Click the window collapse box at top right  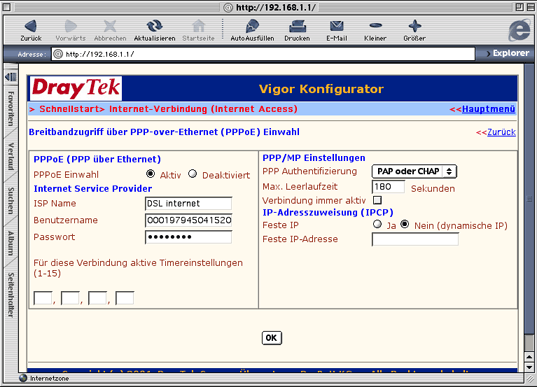pyautogui.click(x=530, y=7)
